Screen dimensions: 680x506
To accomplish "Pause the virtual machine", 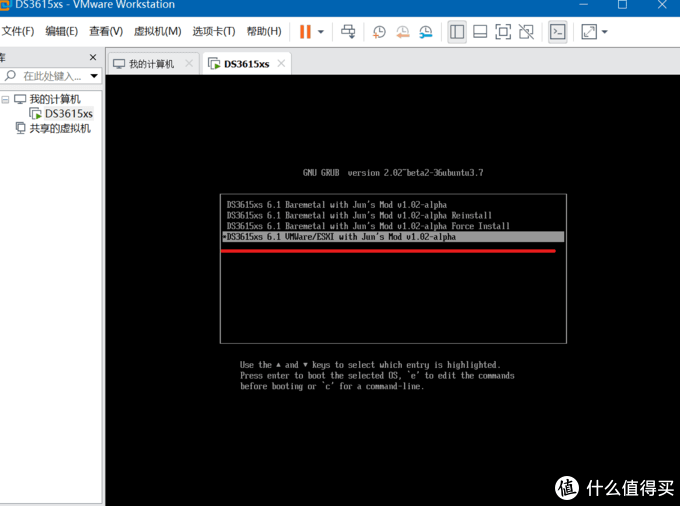I will point(305,32).
